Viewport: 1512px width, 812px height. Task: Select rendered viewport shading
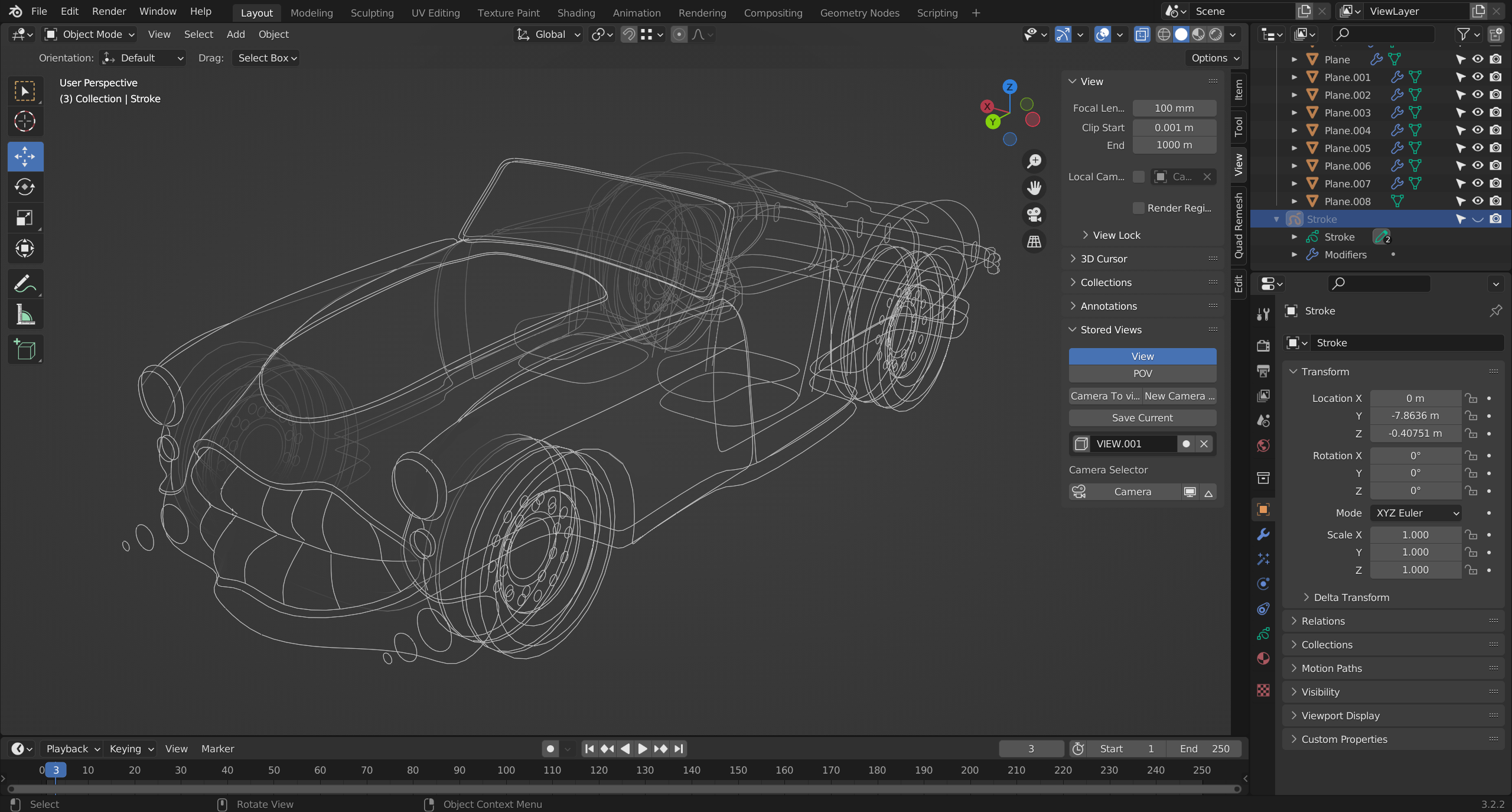(1216, 34)
